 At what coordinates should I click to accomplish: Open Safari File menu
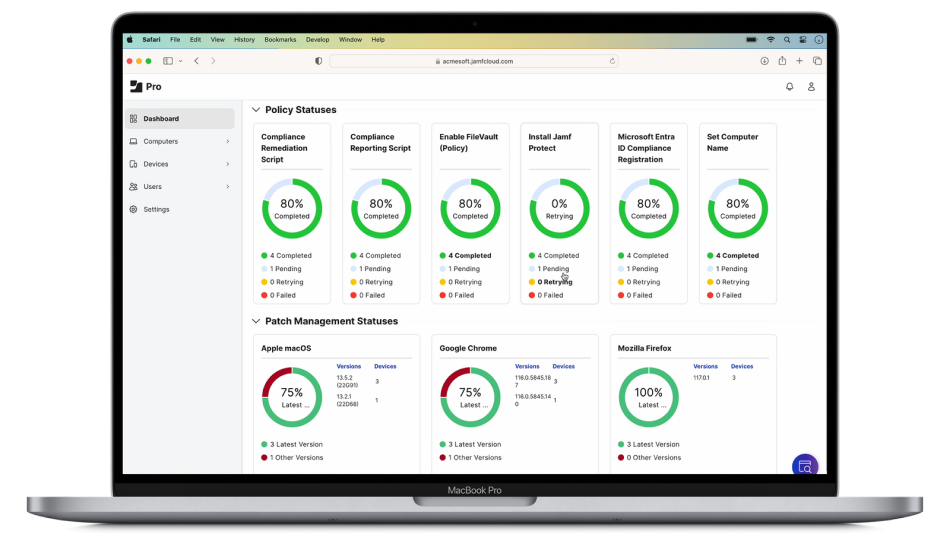[x=175, y=39]
